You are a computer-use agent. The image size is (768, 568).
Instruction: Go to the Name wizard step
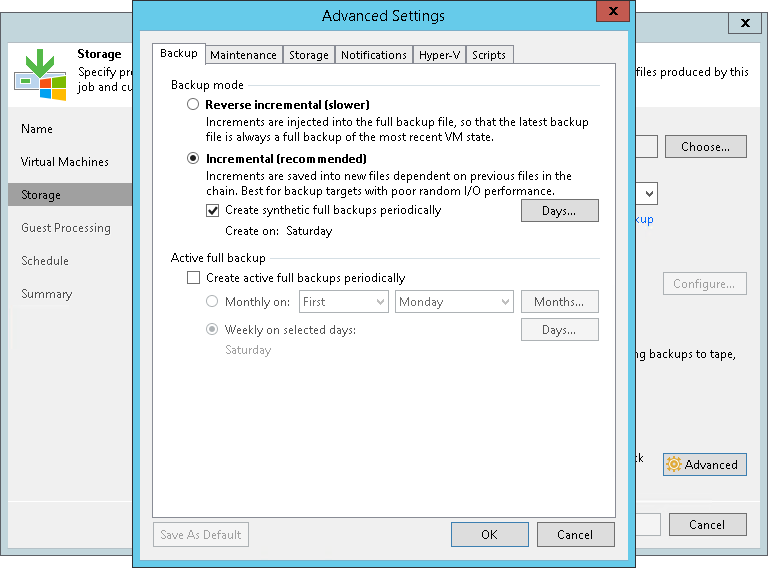click(37, 129)
